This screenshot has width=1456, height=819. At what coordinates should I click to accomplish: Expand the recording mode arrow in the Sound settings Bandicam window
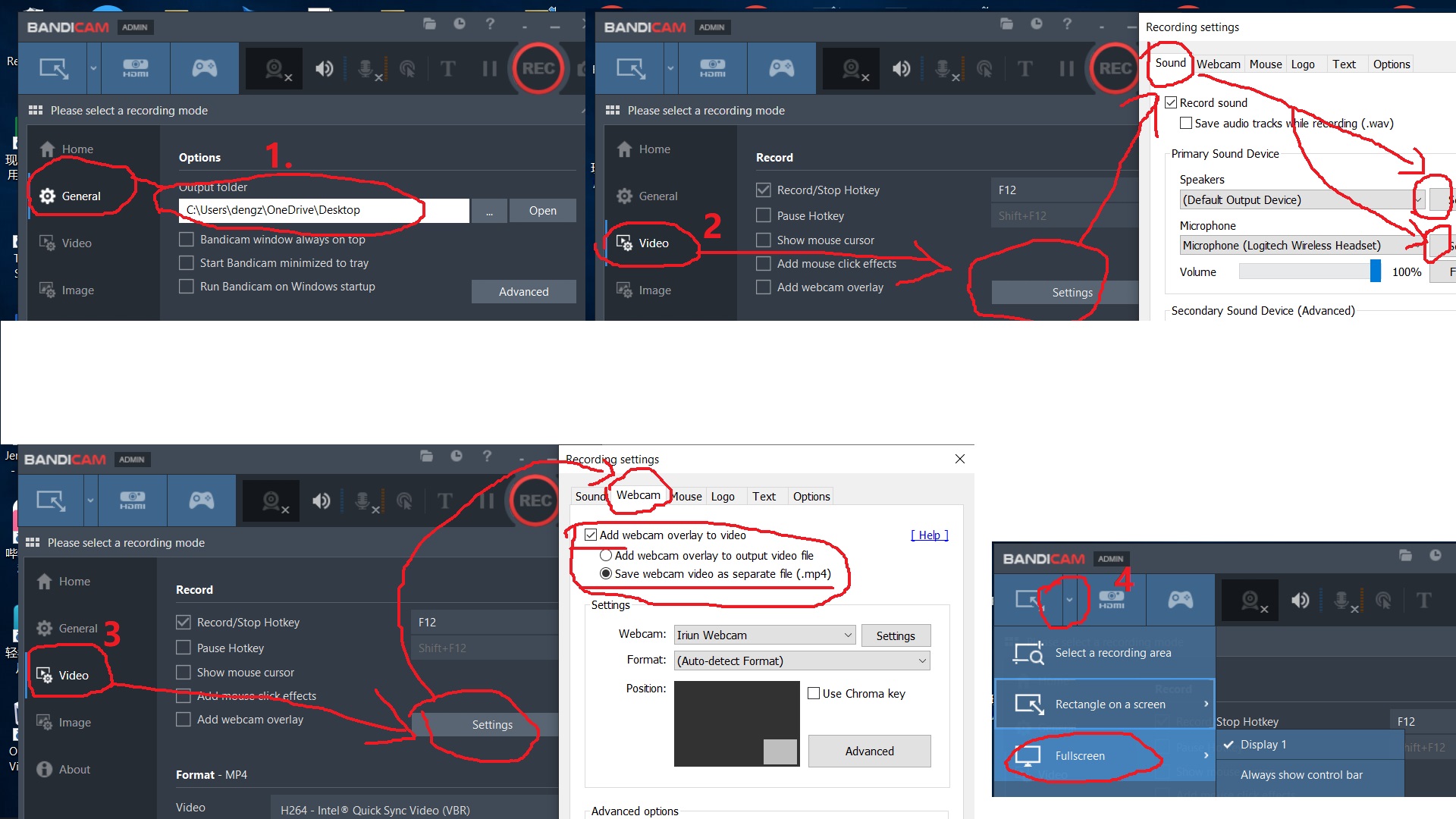point(670,68)
